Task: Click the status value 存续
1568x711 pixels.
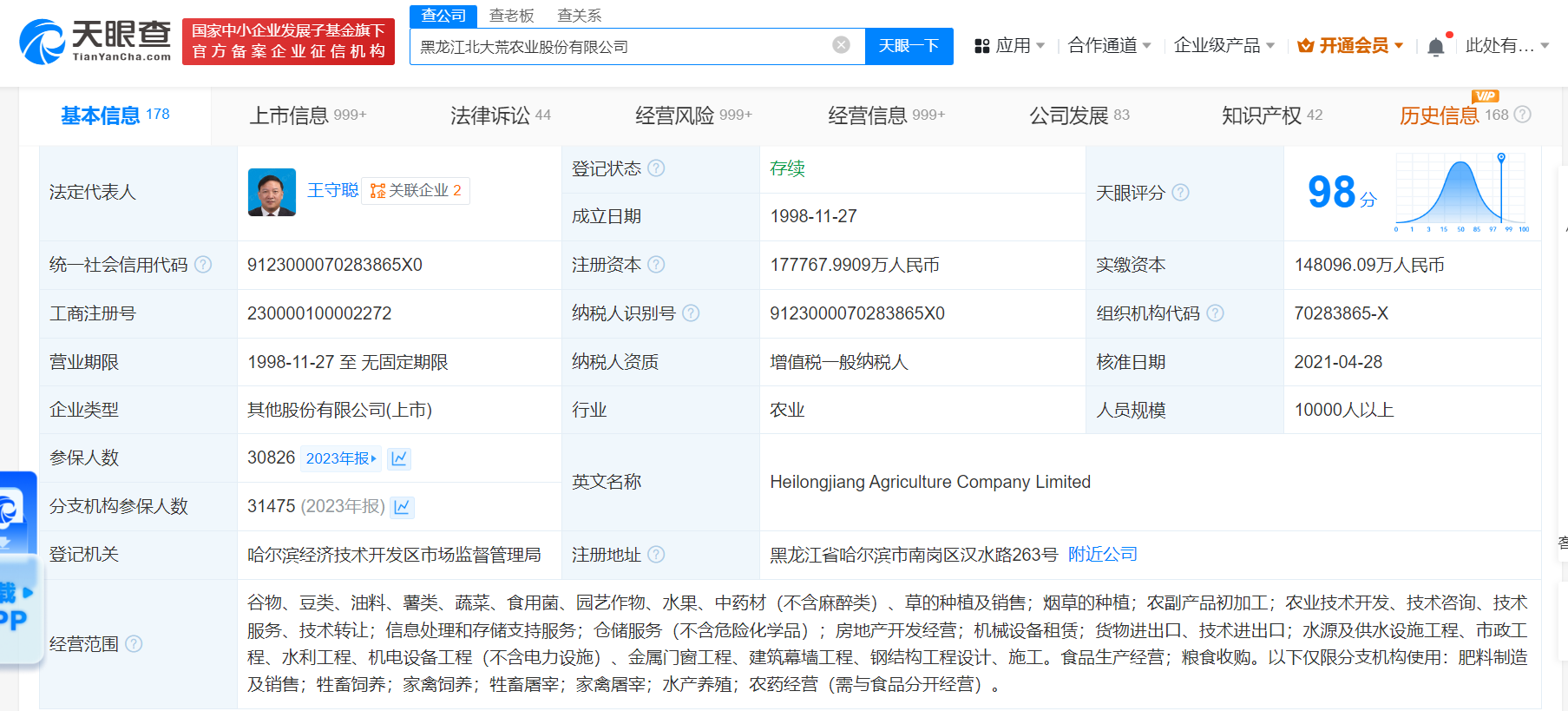Action: pos(787,168)
